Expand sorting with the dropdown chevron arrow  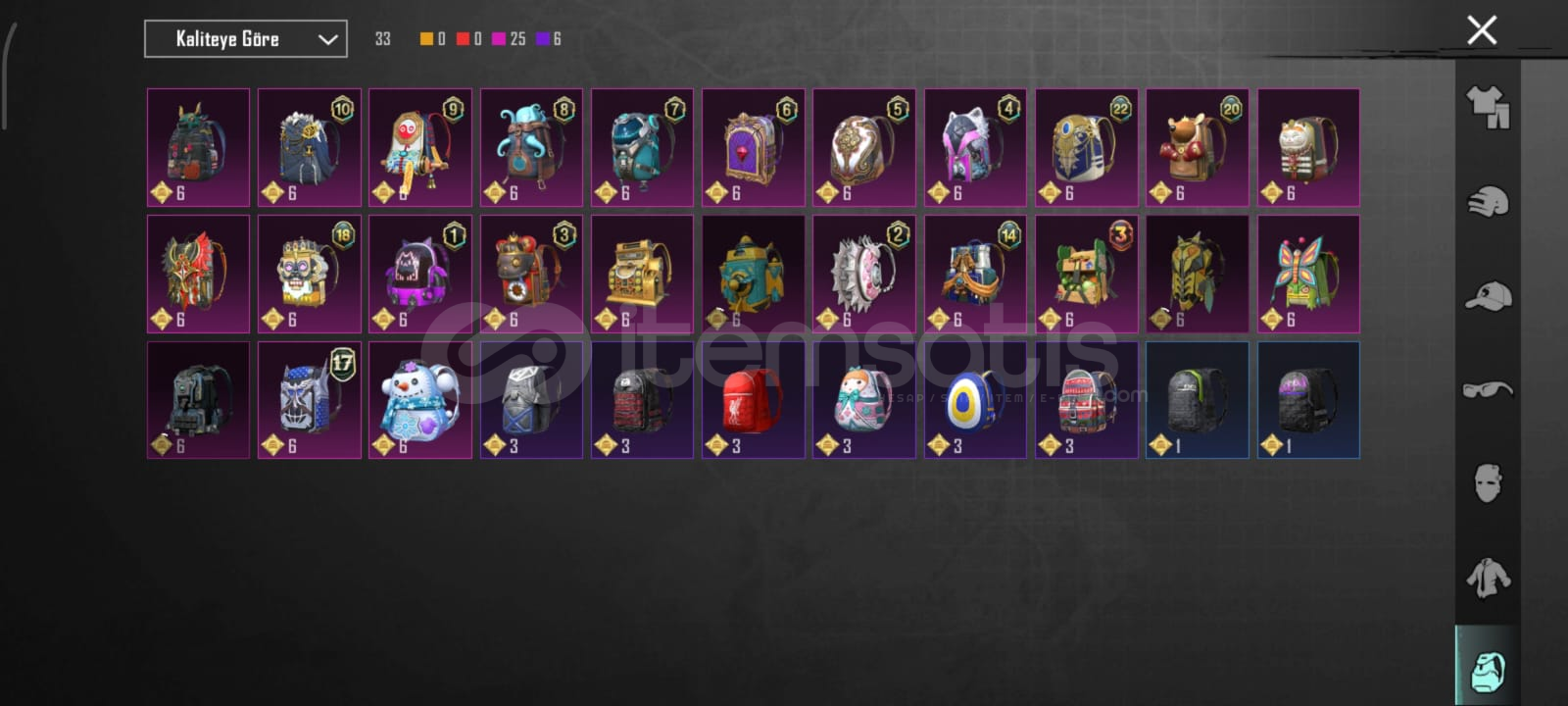tap(327, 39)
